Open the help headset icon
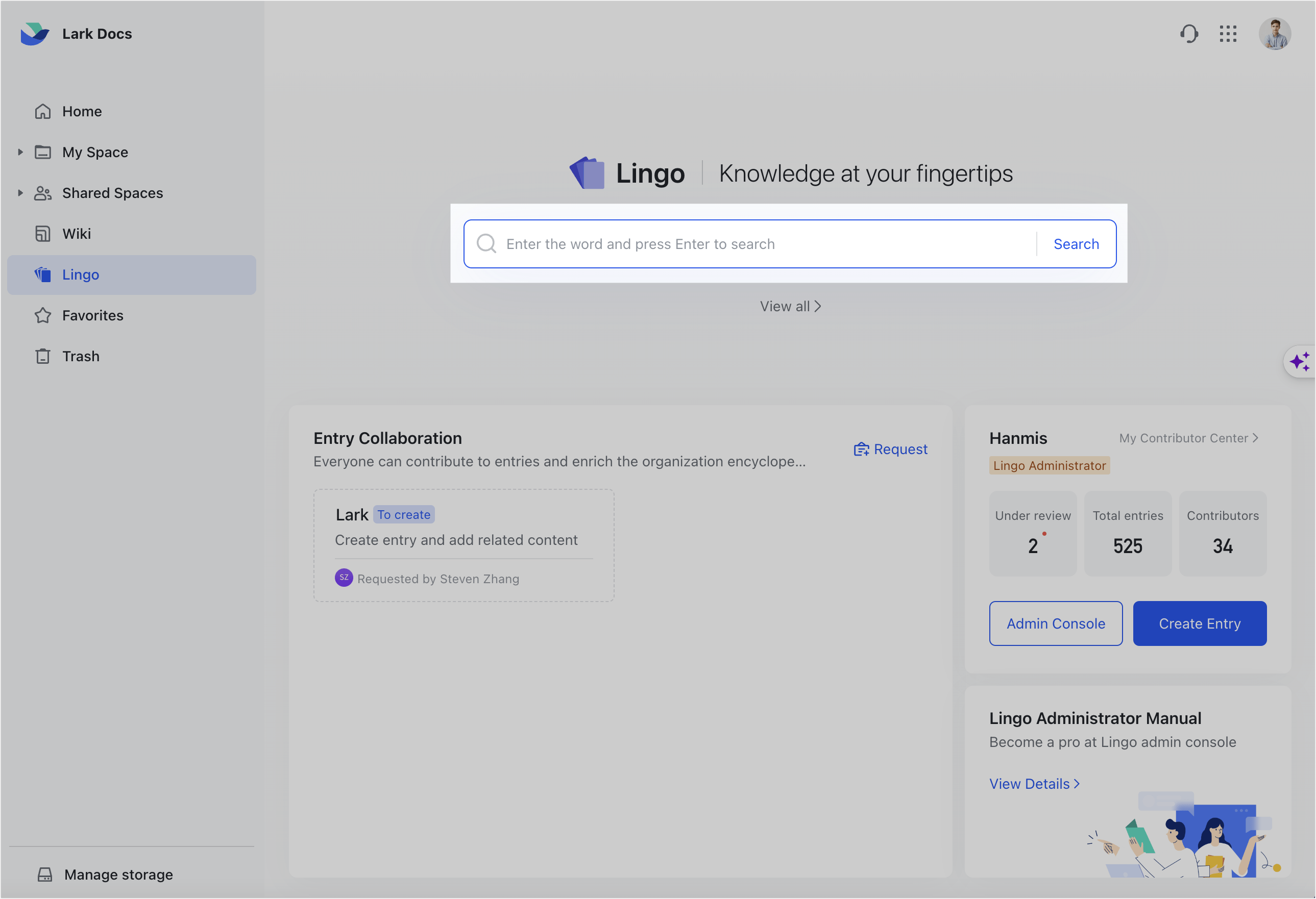The width and height of the screenshot is (1316, 899). [x=1189, y=33]
